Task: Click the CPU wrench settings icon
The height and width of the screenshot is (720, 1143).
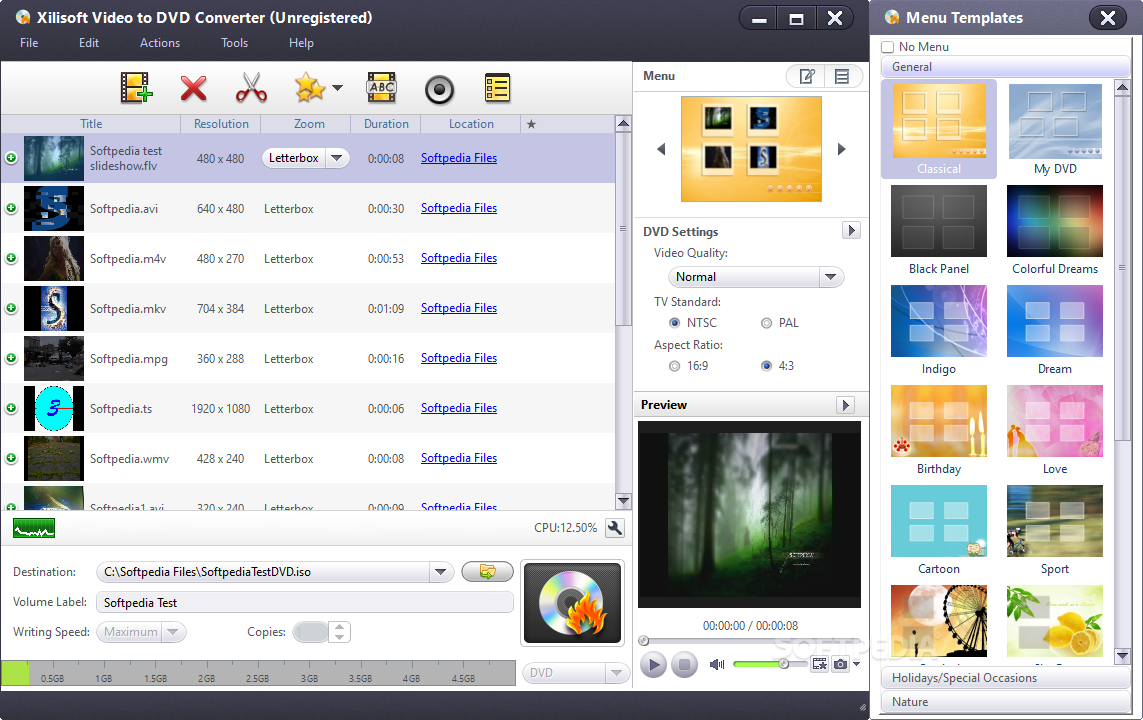Action: 615,528
